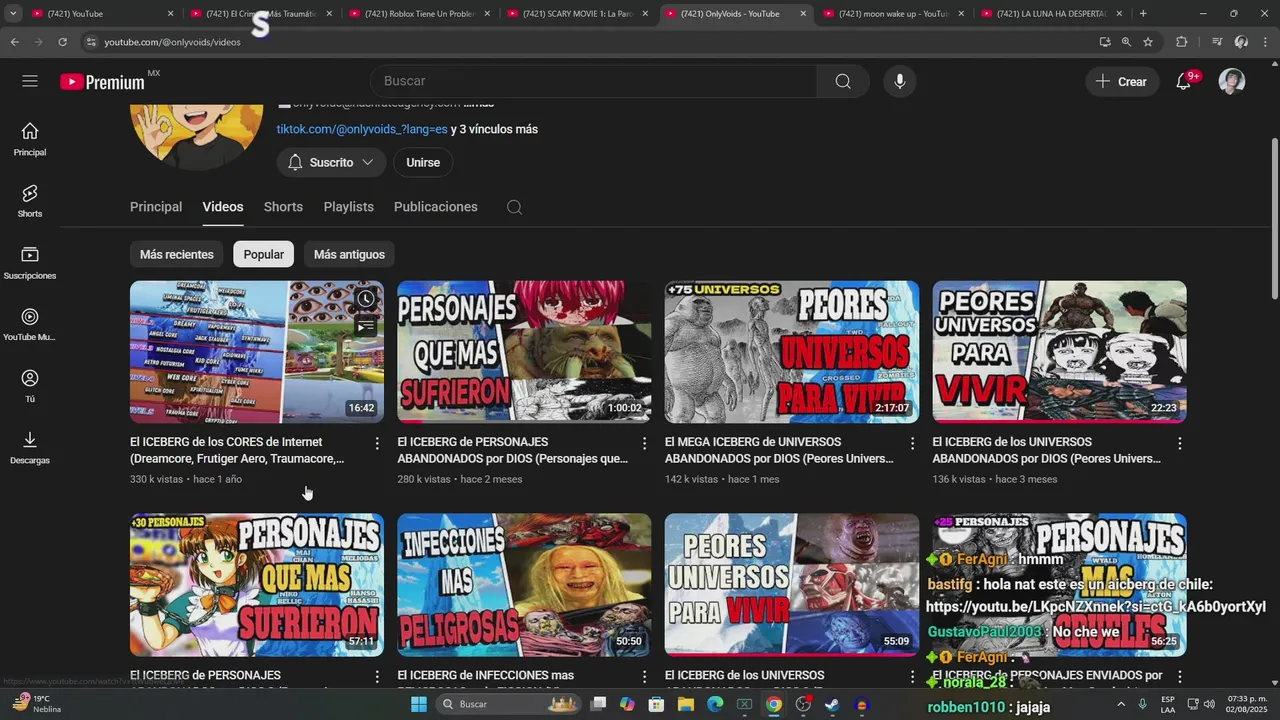Open File Explorer from taskbar
Screen dimensions: 1280x720
[x=686, y=704]
